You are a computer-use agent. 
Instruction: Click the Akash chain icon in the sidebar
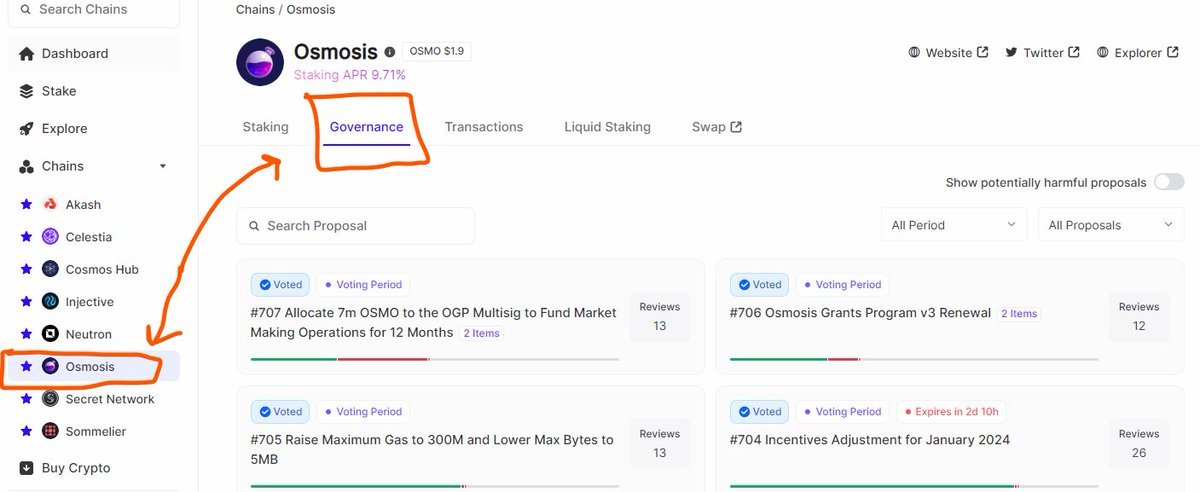point(51,204)
